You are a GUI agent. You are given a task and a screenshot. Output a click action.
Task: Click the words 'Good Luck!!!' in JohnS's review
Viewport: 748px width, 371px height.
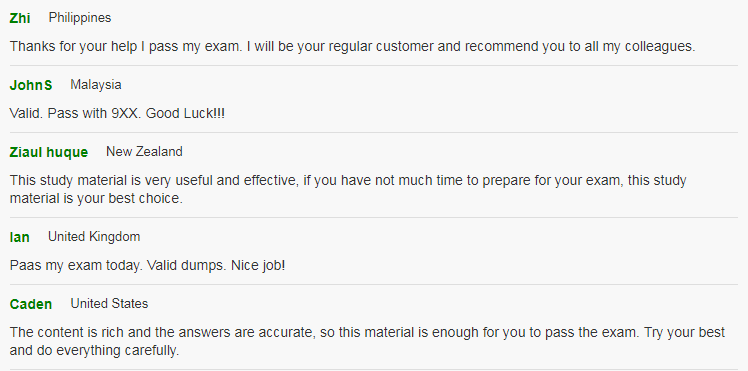coord(186,113)
